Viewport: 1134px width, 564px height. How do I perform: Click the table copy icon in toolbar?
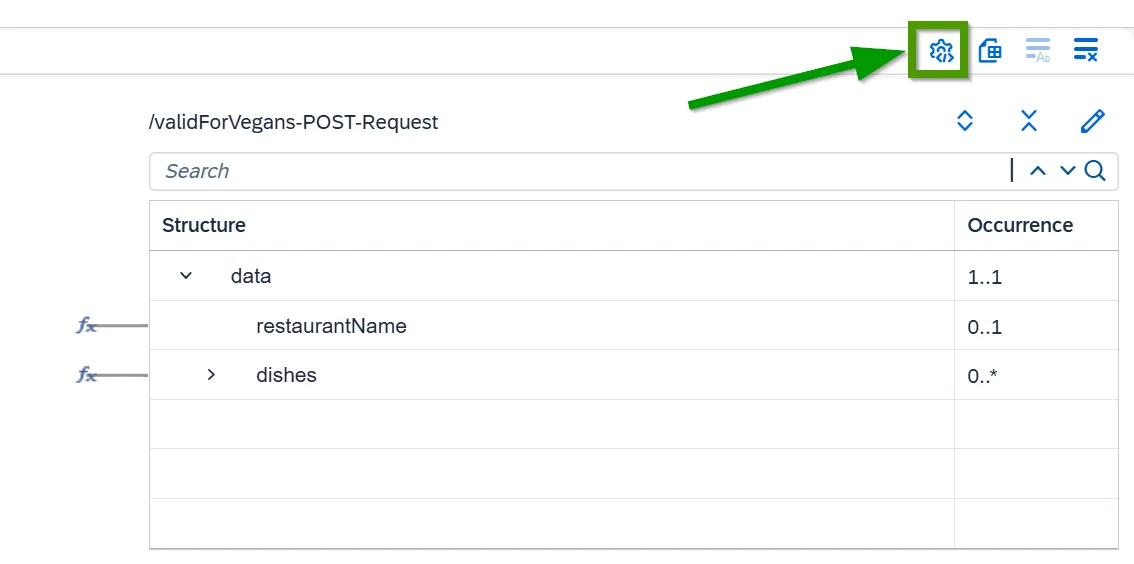coord(989,51)
